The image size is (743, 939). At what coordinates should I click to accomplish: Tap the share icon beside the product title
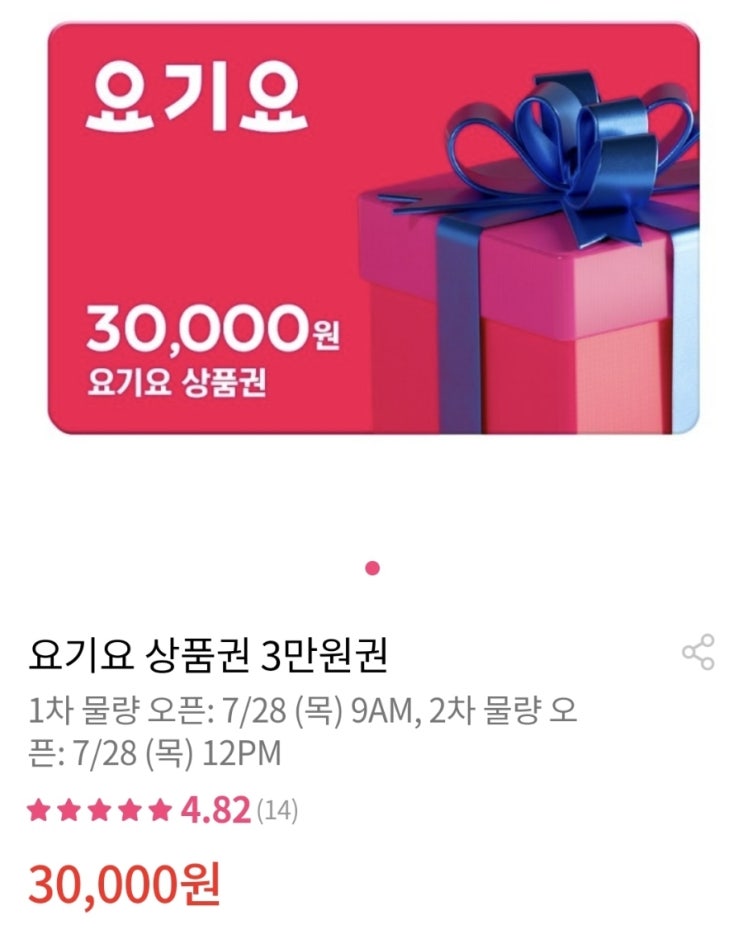point(698,652)
